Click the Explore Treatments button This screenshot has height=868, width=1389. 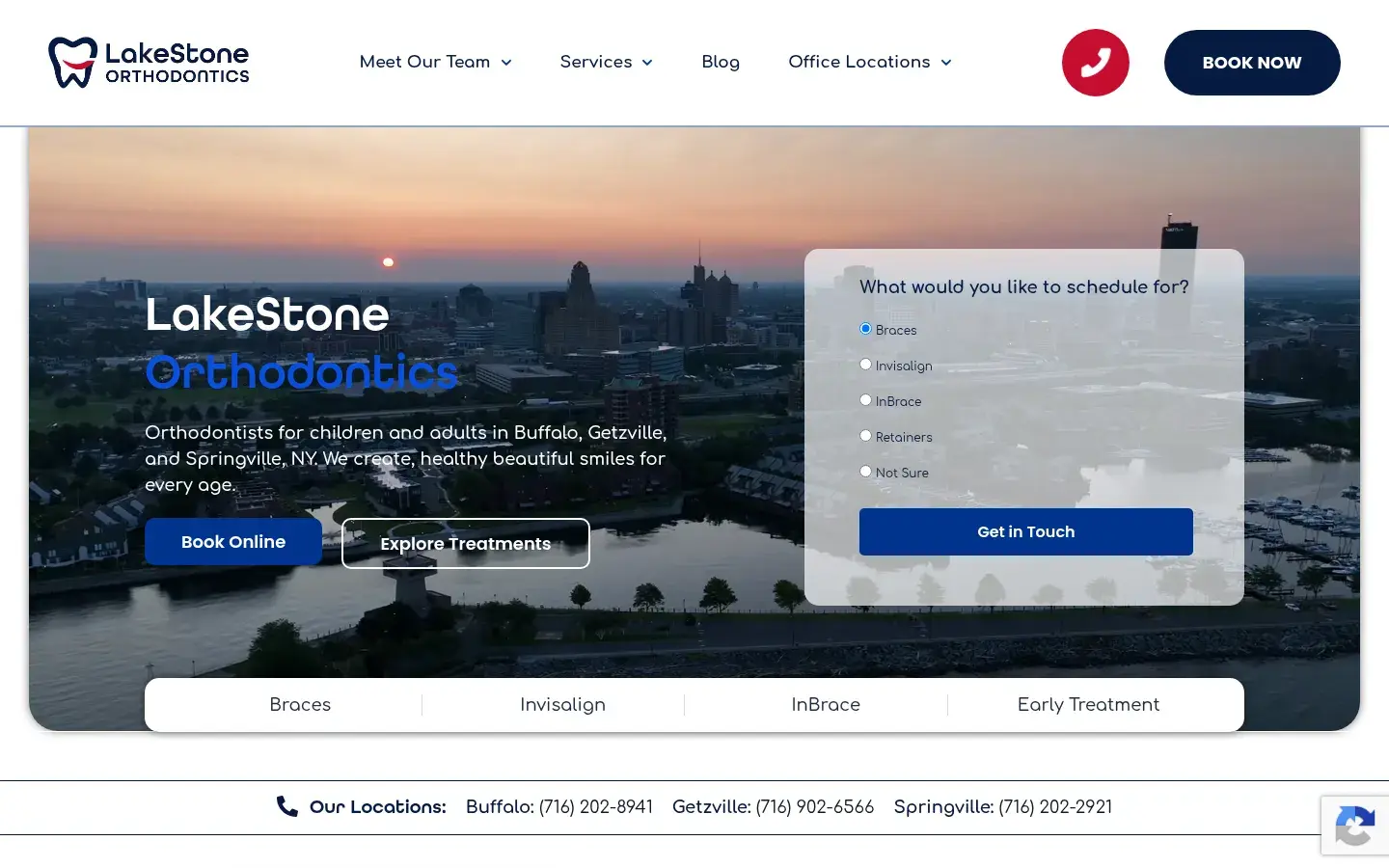pyautogui.click(x=466, y=544)
